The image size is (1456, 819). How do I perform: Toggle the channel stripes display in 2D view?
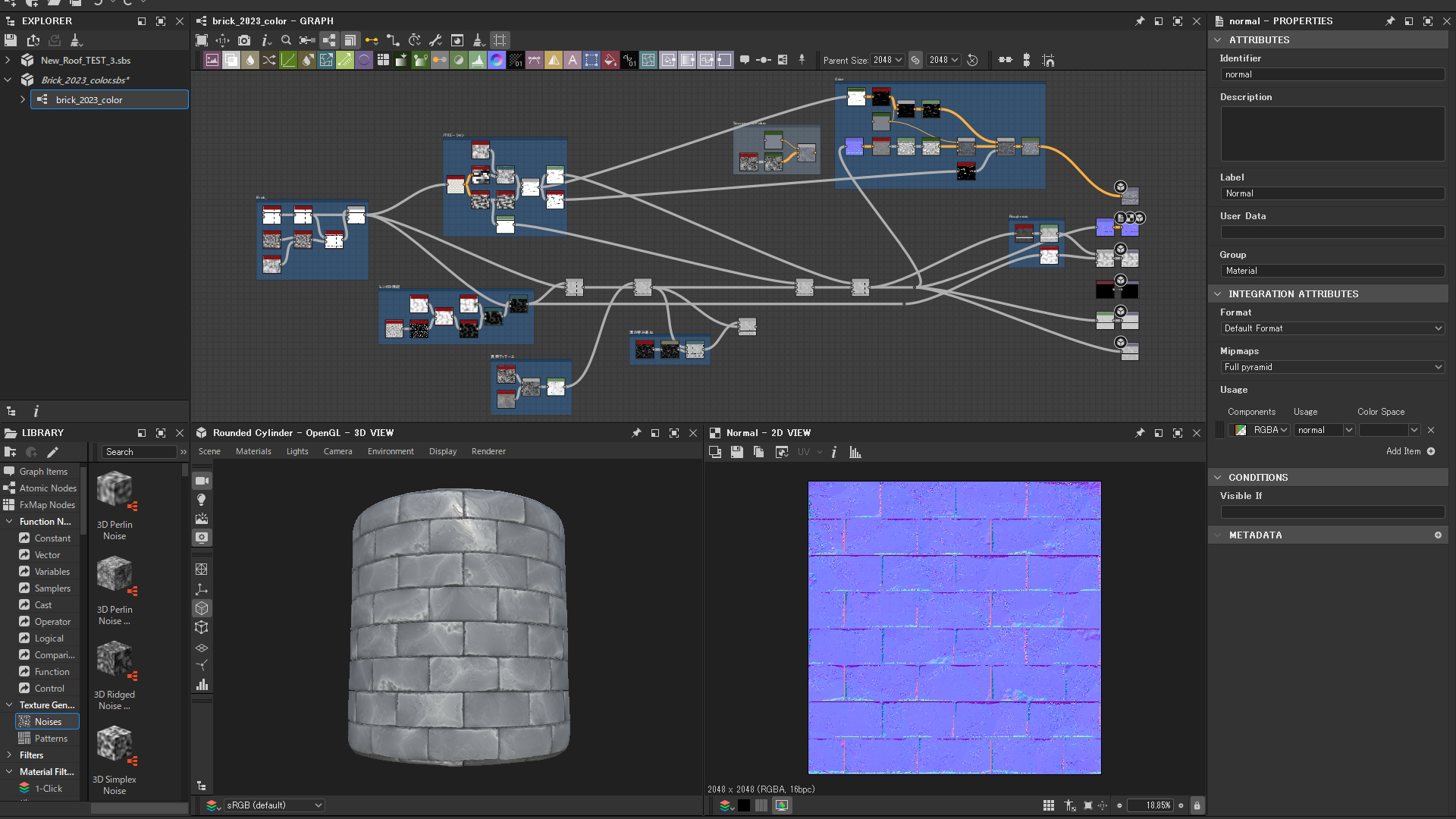click(x=761, y=805)
